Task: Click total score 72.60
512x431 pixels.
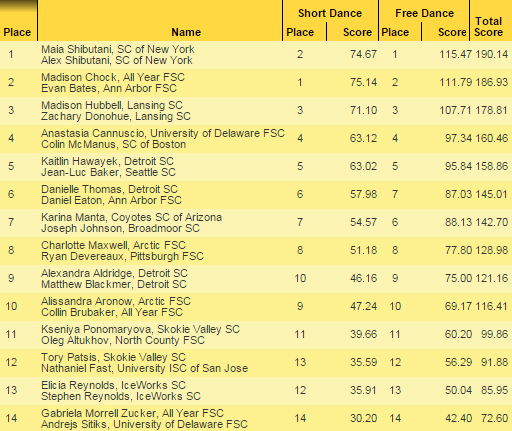Action: (495, 418)
